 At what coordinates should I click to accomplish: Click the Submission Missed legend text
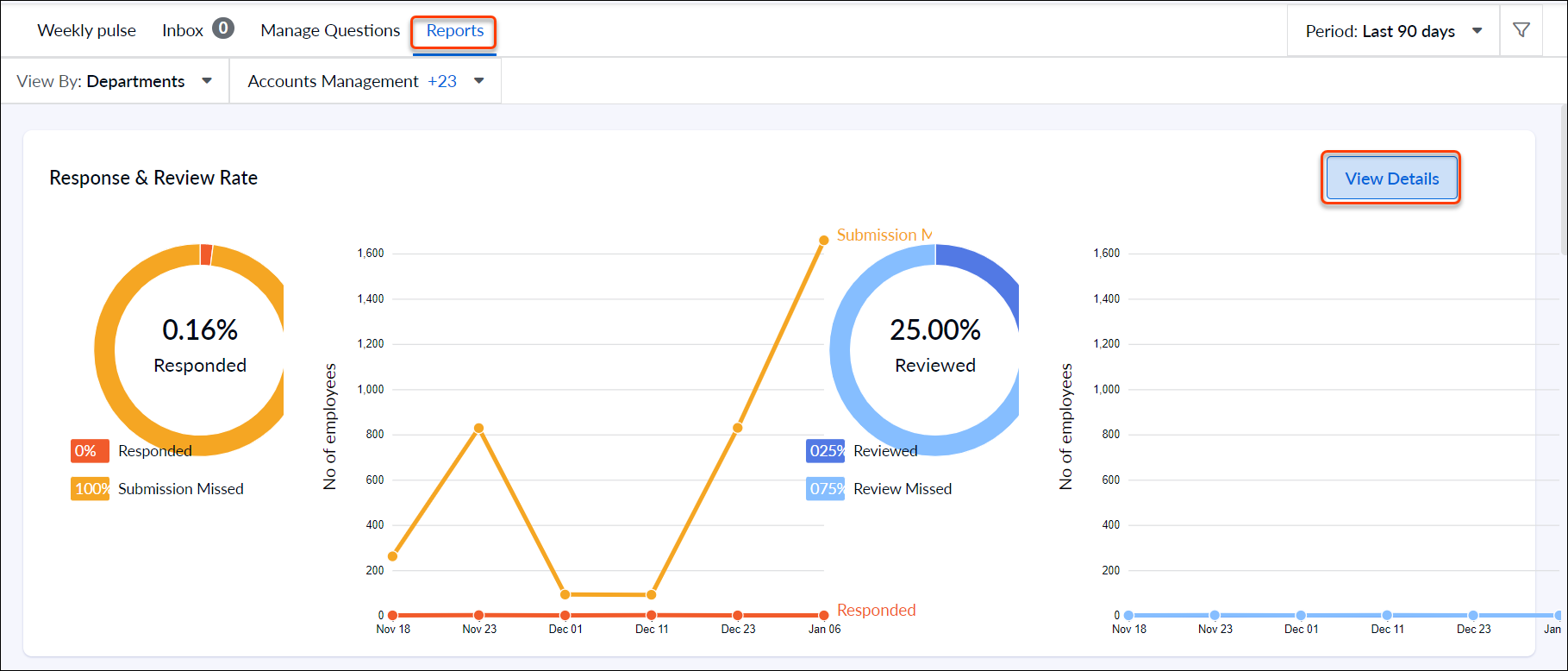(x=181, y=489)
